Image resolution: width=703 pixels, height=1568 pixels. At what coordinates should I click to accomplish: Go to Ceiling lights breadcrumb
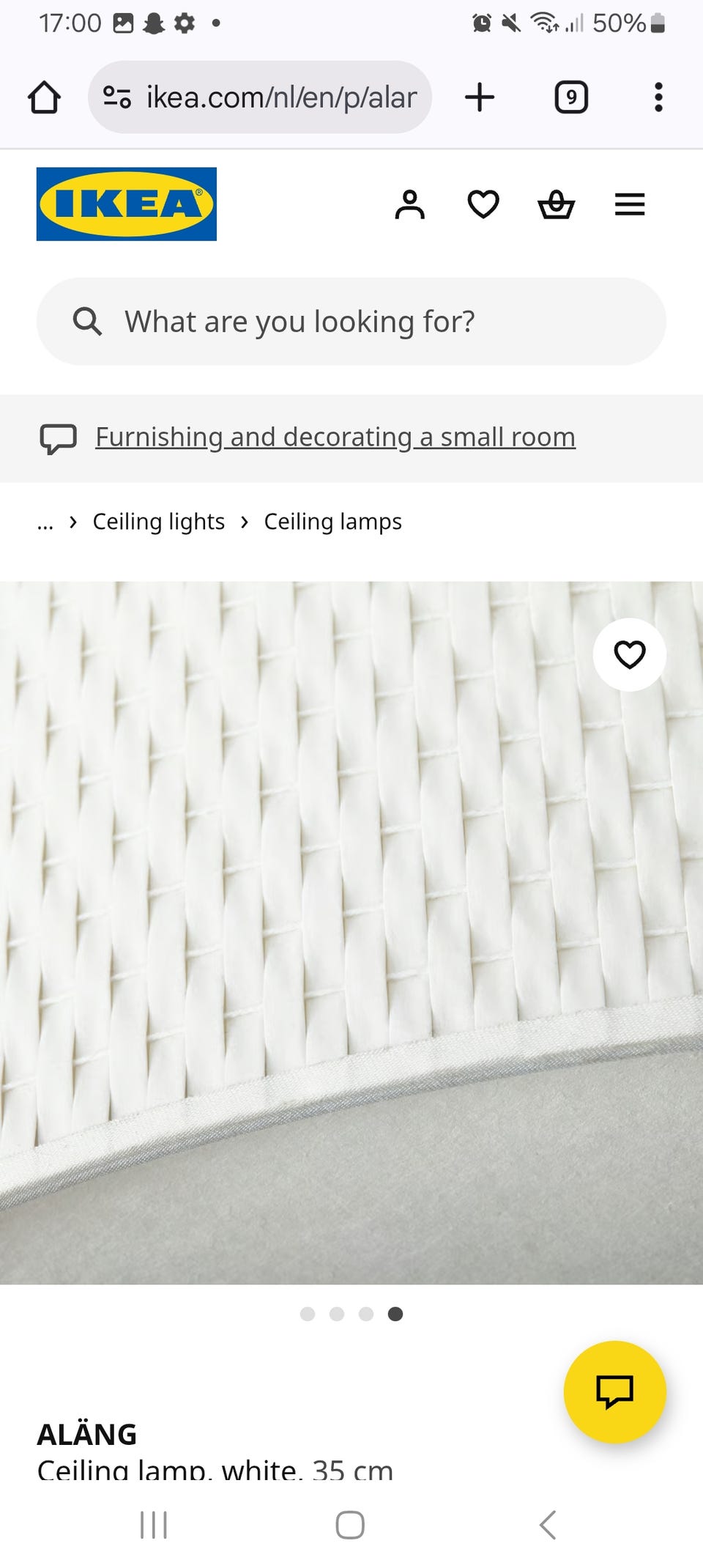158,522
